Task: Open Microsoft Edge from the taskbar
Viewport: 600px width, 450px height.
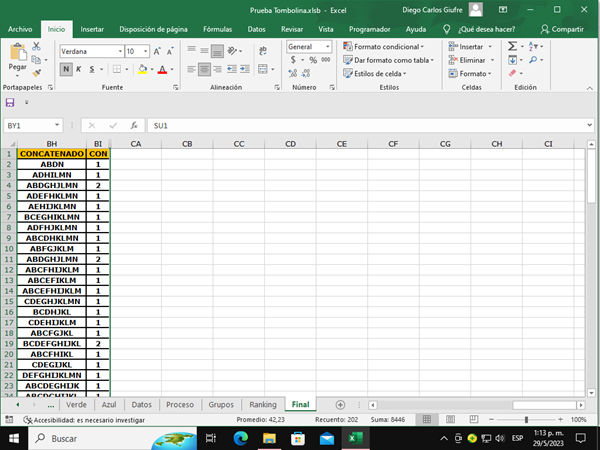Action: pyautogui.click(x=242, y=438)
